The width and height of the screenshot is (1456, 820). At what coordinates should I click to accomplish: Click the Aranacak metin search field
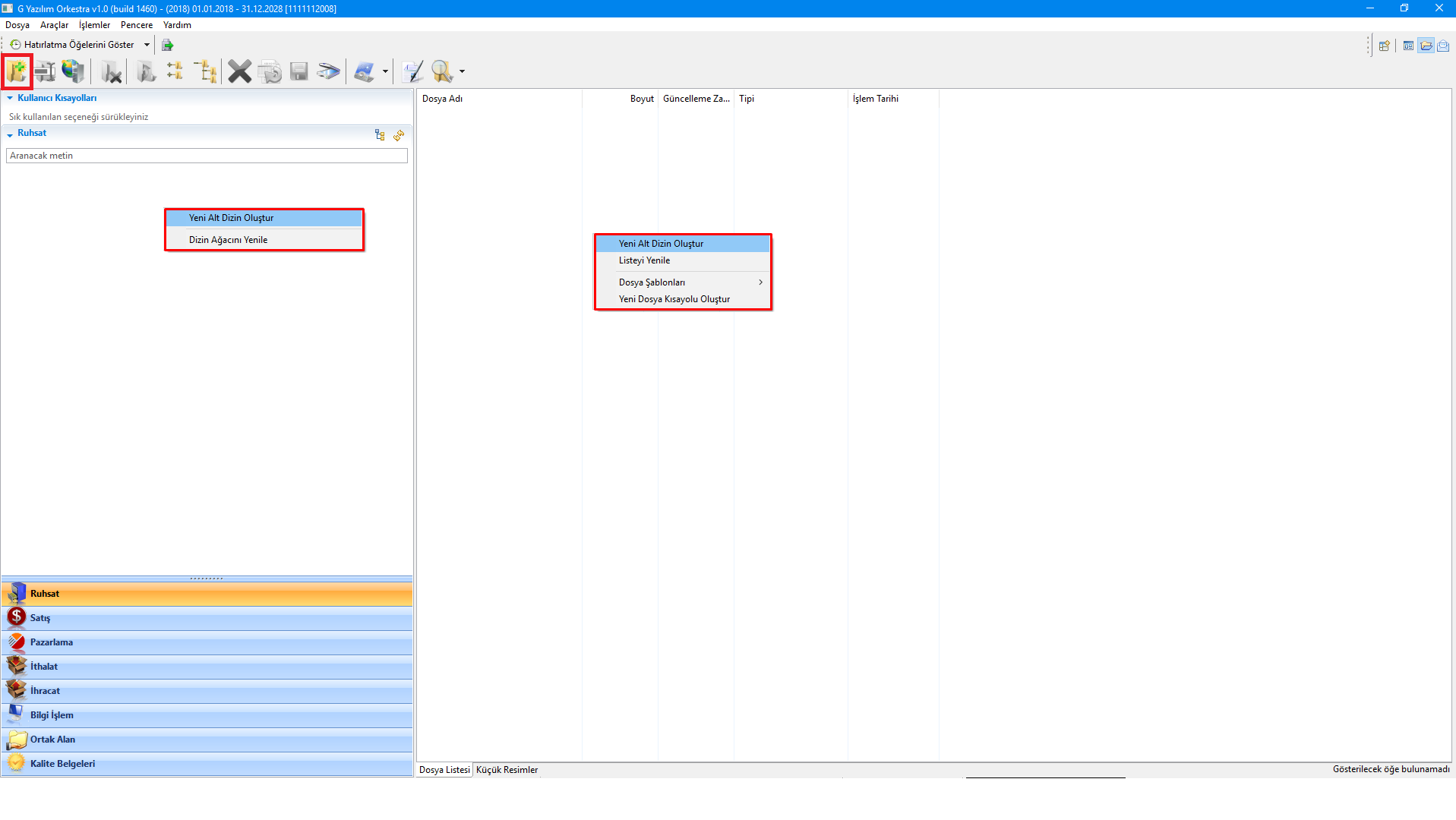207,156
